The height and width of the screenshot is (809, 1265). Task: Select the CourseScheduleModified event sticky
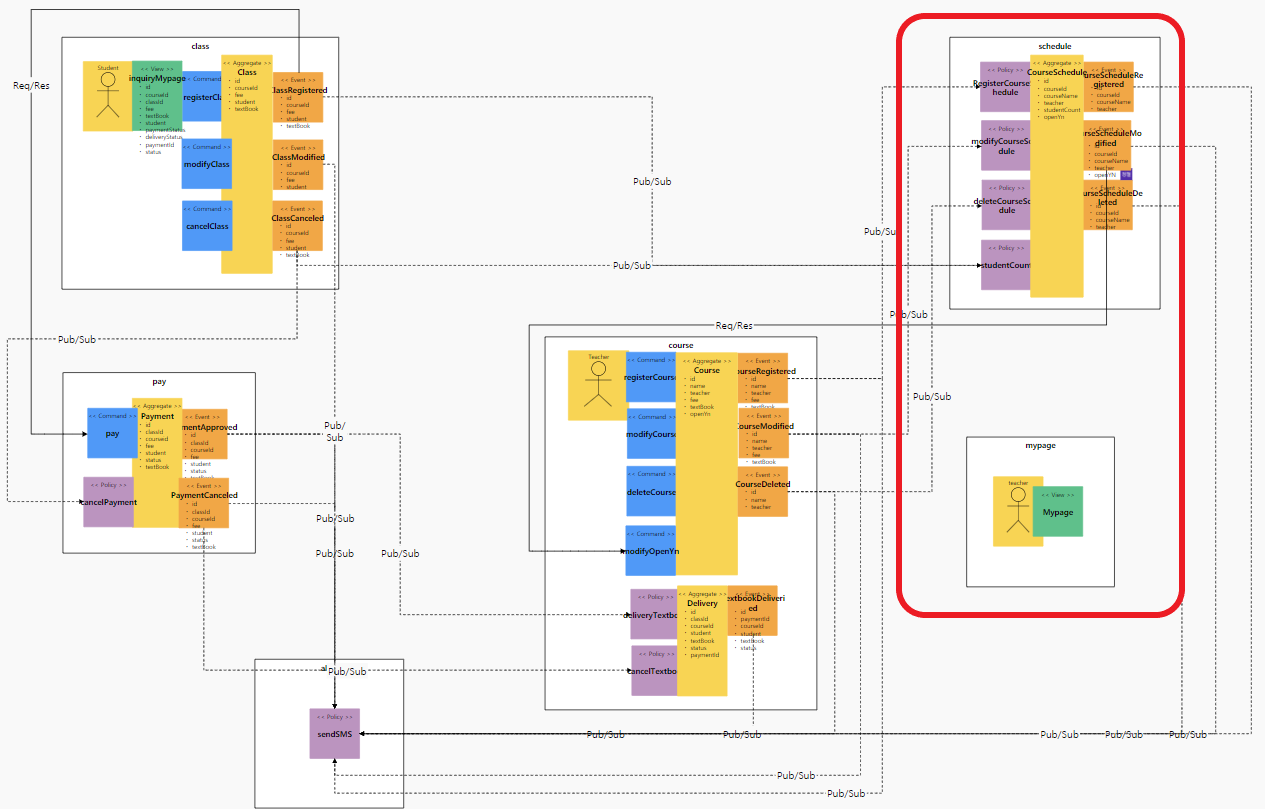point(1108,146)
